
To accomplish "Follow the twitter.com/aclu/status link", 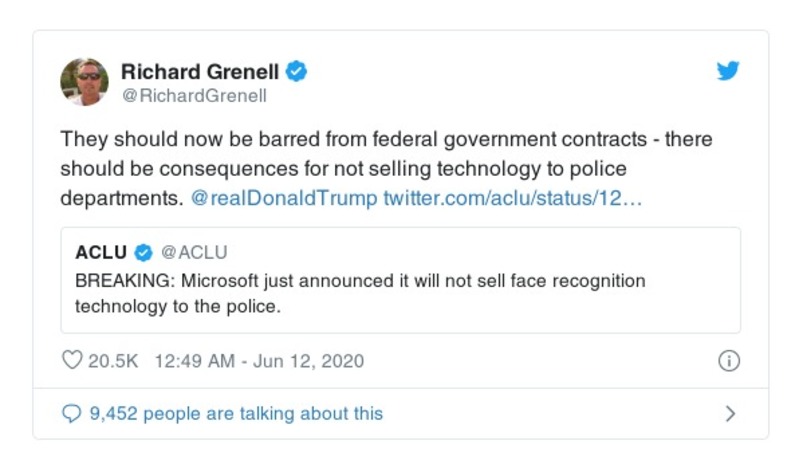I will (x=512, y=198).
